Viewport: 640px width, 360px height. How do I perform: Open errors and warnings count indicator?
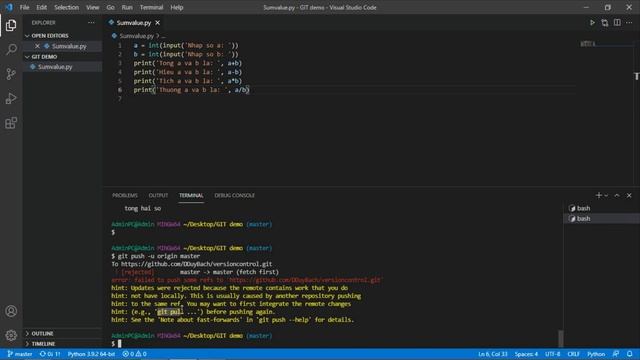tap(134, 354)
